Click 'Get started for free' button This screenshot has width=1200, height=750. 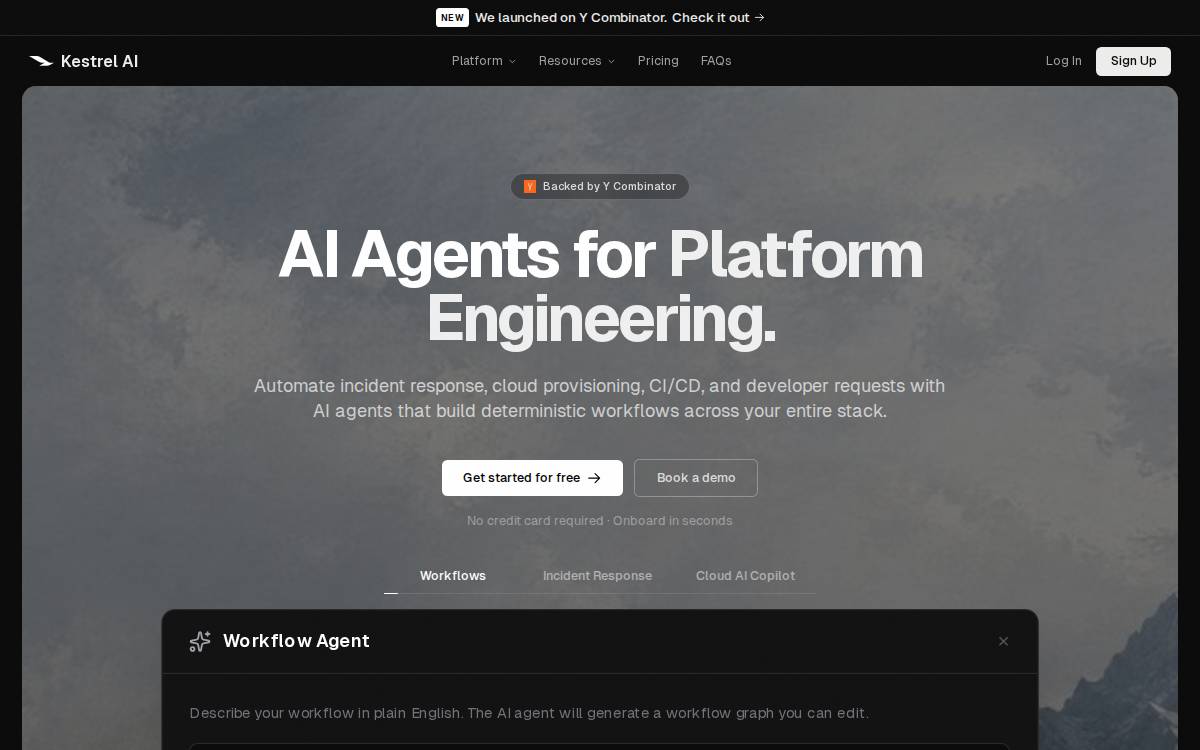[532, 478]
